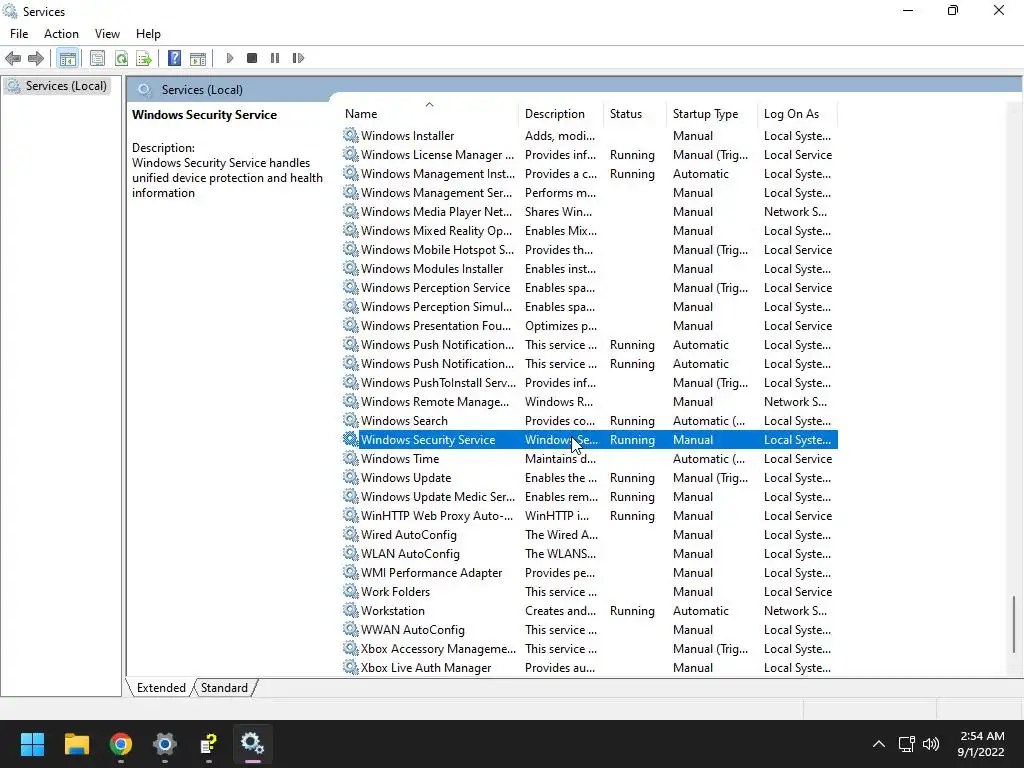
Task: Open the help question-mark taskbar app
Action: pos(208,744)
